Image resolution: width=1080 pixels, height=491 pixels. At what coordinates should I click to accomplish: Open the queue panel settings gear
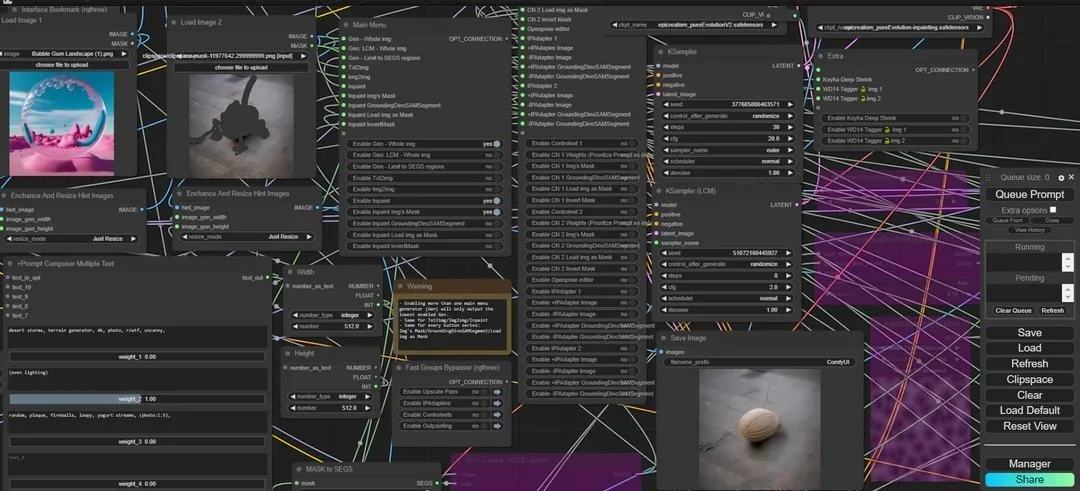1061,178
